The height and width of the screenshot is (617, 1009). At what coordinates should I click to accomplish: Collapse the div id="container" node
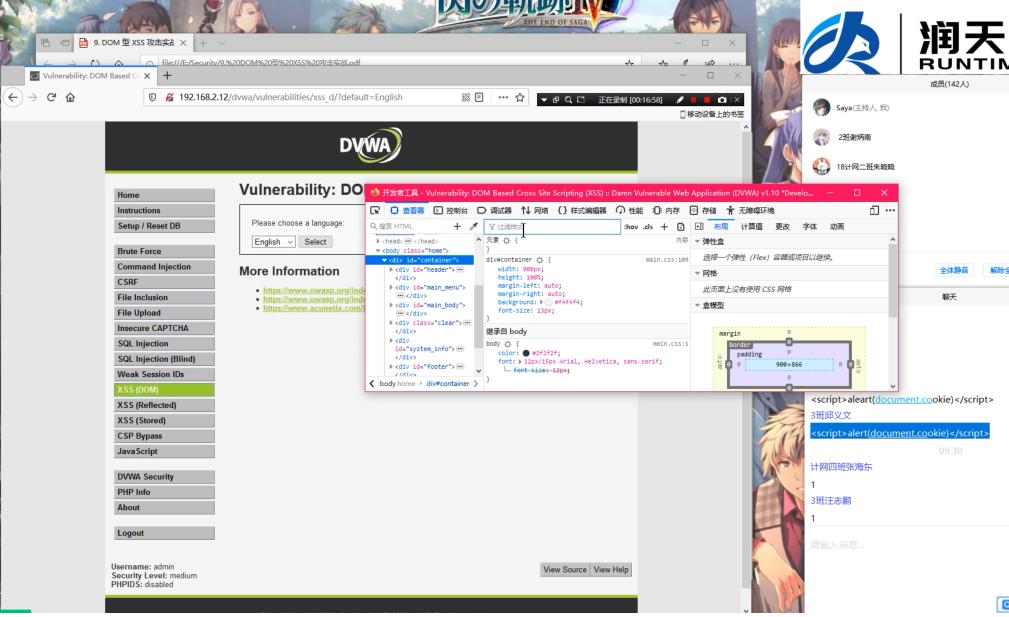pos(385,260)
